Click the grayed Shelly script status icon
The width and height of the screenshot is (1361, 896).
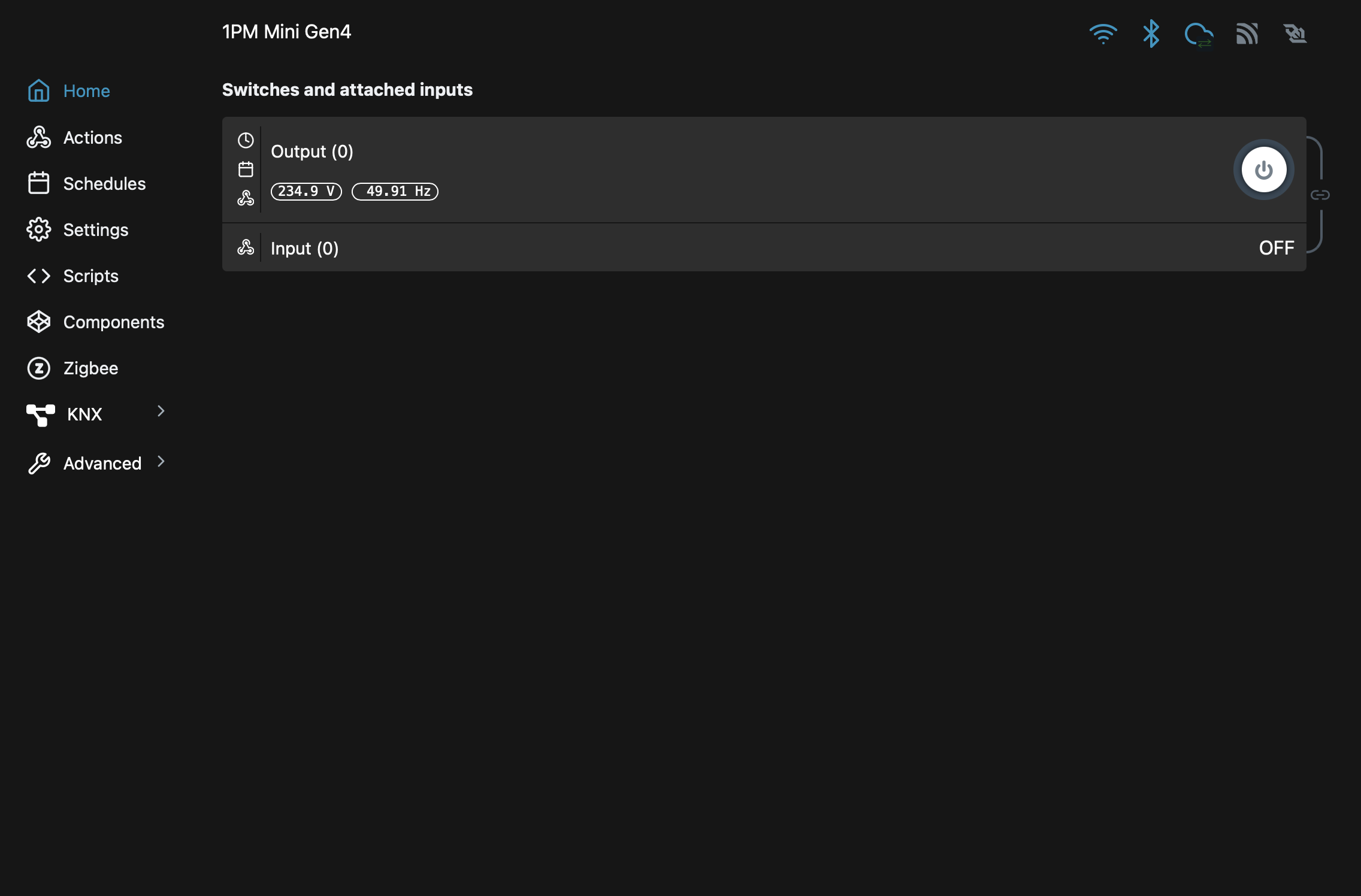1295,34
